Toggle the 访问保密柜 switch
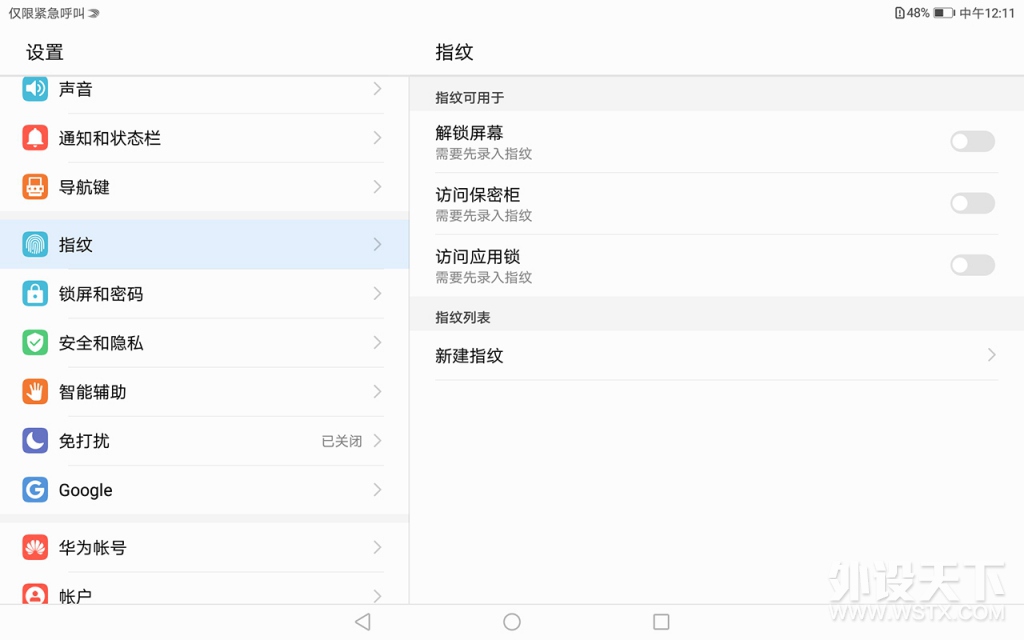Image resolution: width=1024 pixels, height=640 pixels. [x=972, y=203]
